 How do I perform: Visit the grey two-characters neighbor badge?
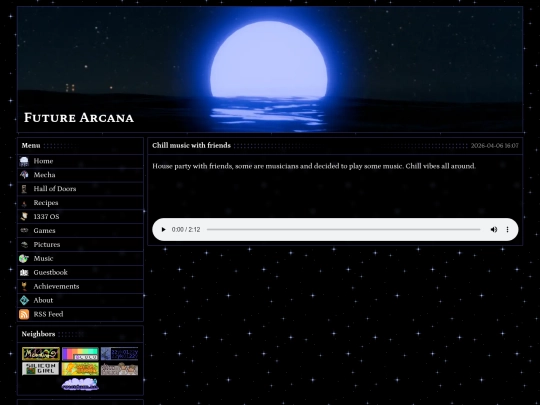click(x=119, y=369)
